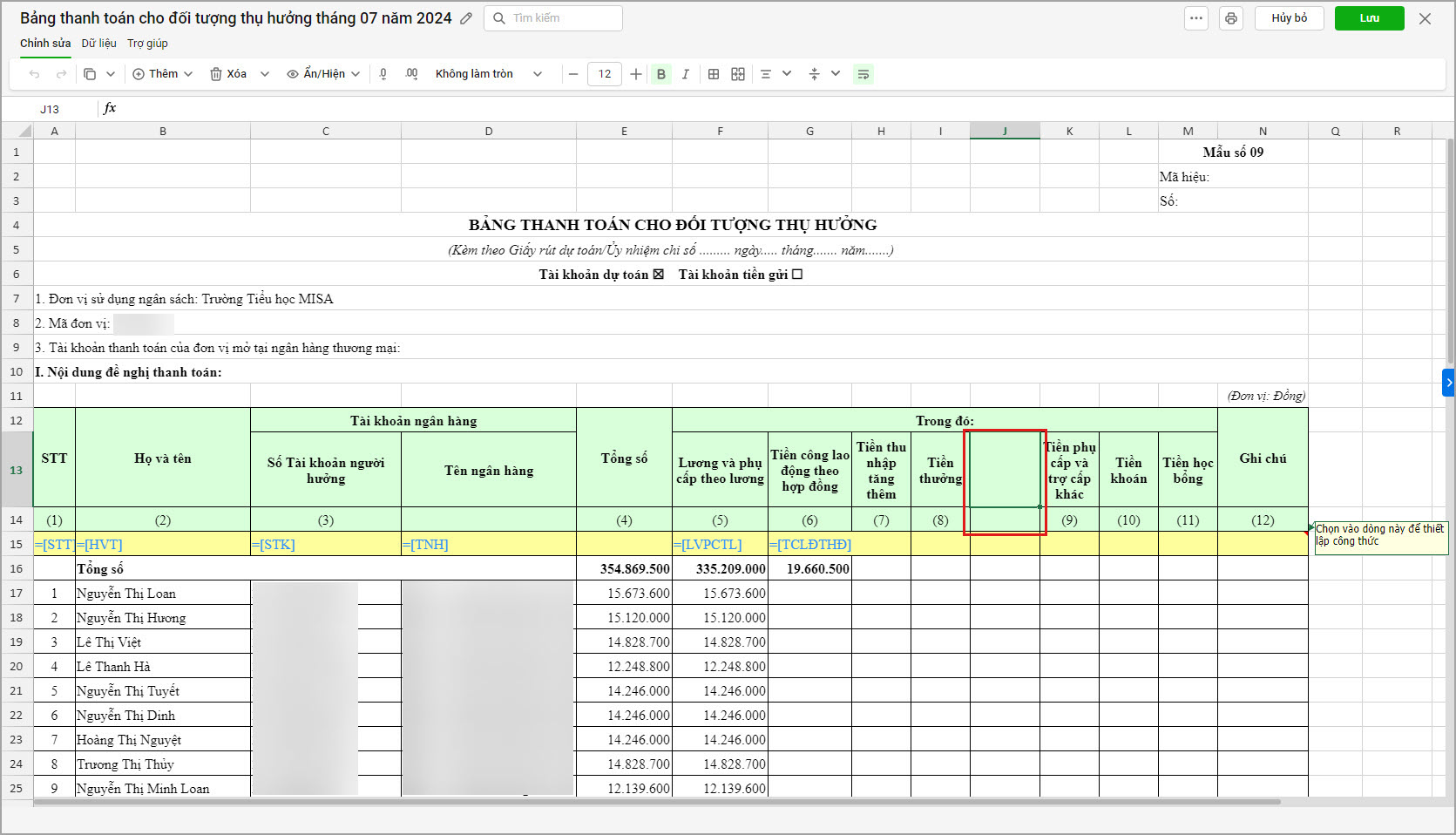Click the cell Hoàng Thị Nguyệt
The width and height of the screenshot is (1456, 835).
(163, 739)
